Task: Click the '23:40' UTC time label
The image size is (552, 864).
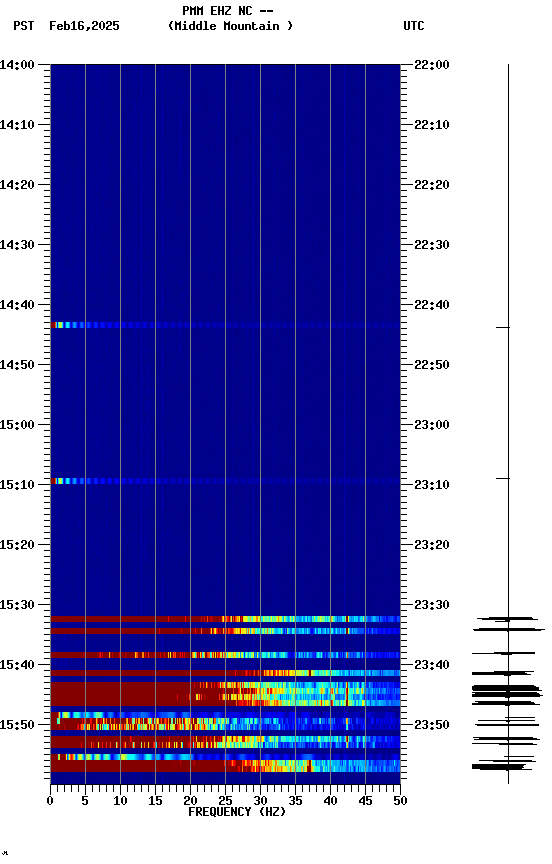Action: pos(432,666)
